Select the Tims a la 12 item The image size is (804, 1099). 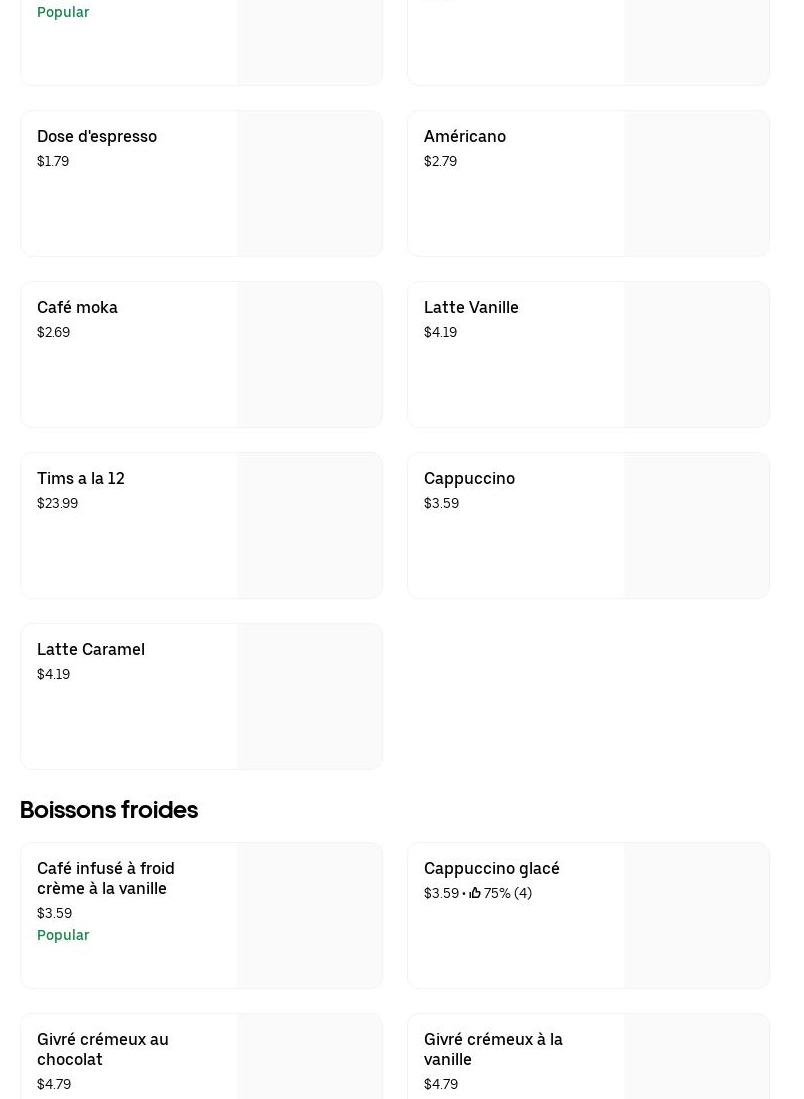click(x=81, y=478)
